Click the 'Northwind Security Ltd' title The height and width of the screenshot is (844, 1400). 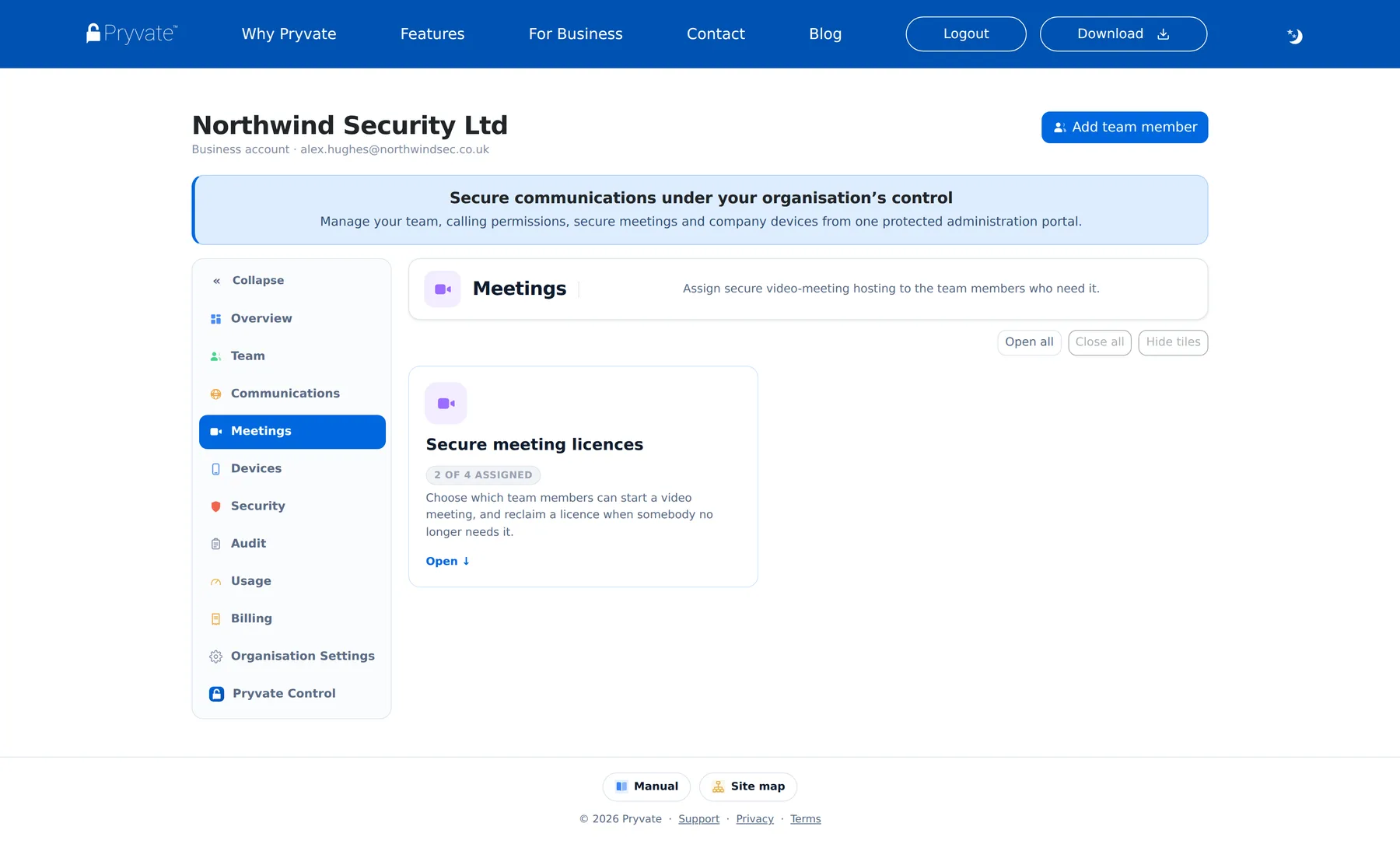(350, 125)
